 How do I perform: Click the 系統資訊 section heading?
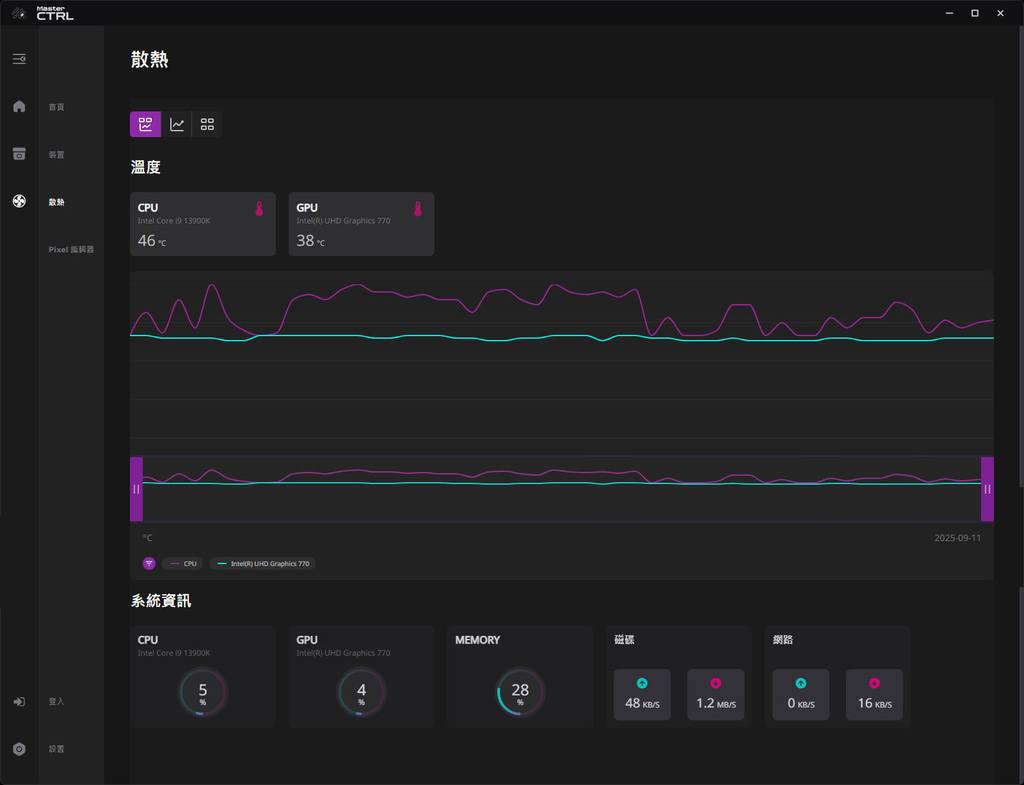161,601
